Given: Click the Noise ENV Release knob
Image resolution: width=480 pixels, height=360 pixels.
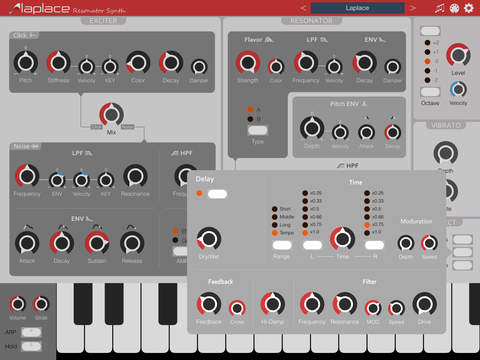Looking at the screenshot, I should (132, 243).
